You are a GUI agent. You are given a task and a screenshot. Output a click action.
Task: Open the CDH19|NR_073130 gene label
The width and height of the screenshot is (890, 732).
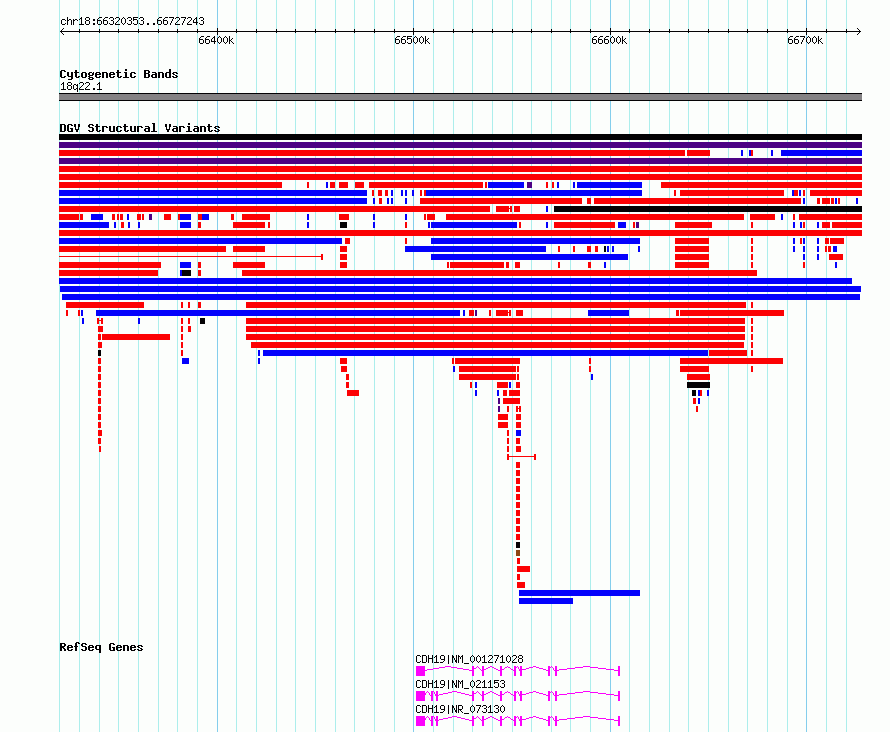coord(460,709)
